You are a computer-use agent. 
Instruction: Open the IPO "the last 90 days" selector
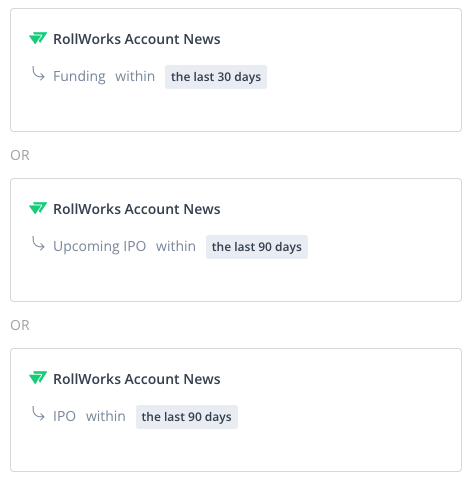pos(187,417)
